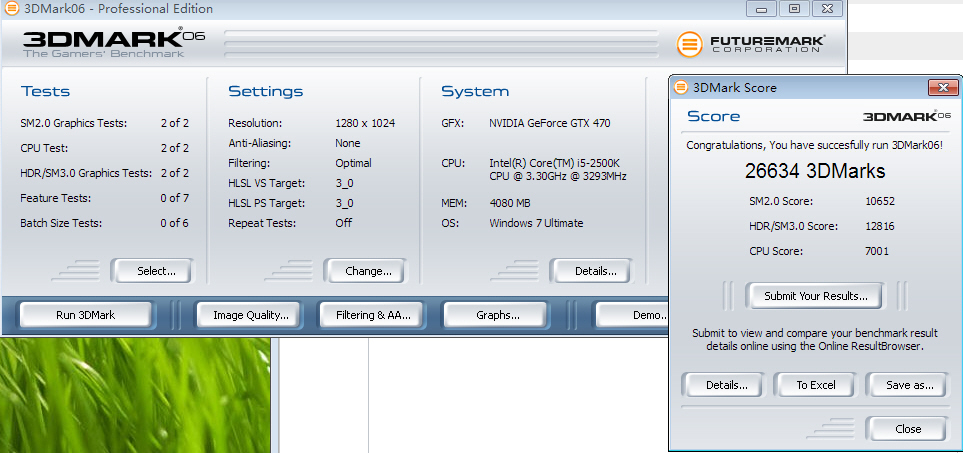Click the Score heading in dialog
Screen dimensions: 963x453
(x=713, y=116)
